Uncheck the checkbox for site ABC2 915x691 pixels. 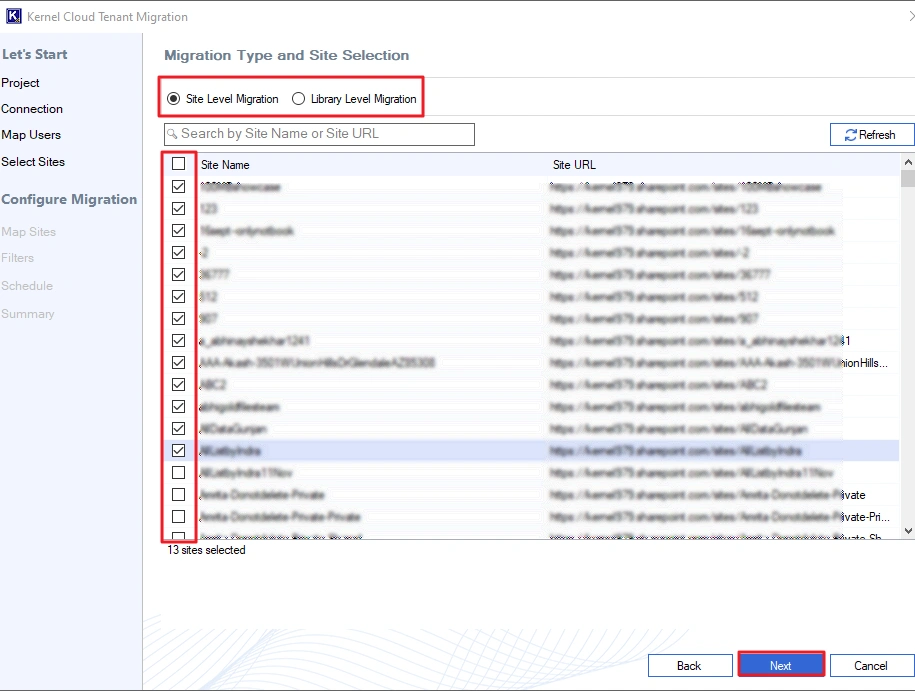pyautogui.click(x=178, y=385)
